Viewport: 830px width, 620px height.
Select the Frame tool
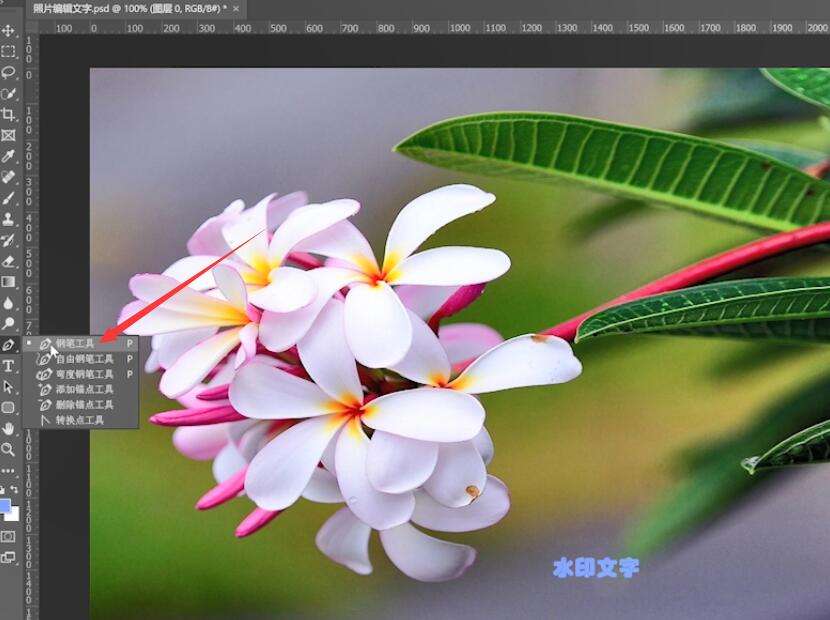(8, 136)
